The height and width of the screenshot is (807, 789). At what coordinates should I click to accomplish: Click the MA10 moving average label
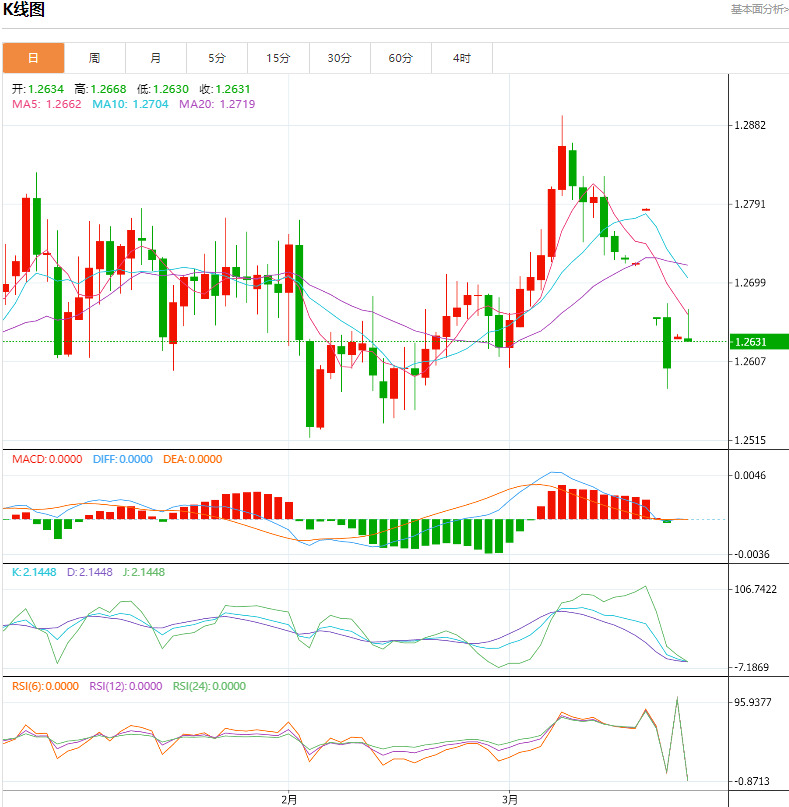[129, 104]
